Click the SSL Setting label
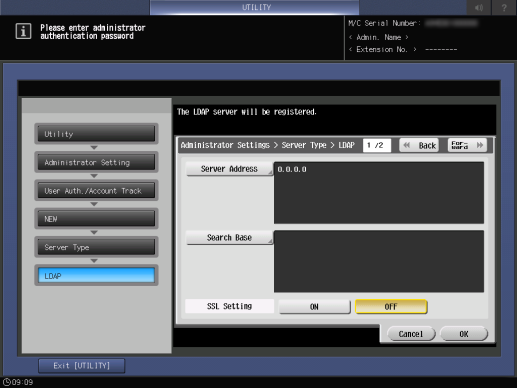The width and height of the screenshot is (517, 388). click(x=229, y=306)
